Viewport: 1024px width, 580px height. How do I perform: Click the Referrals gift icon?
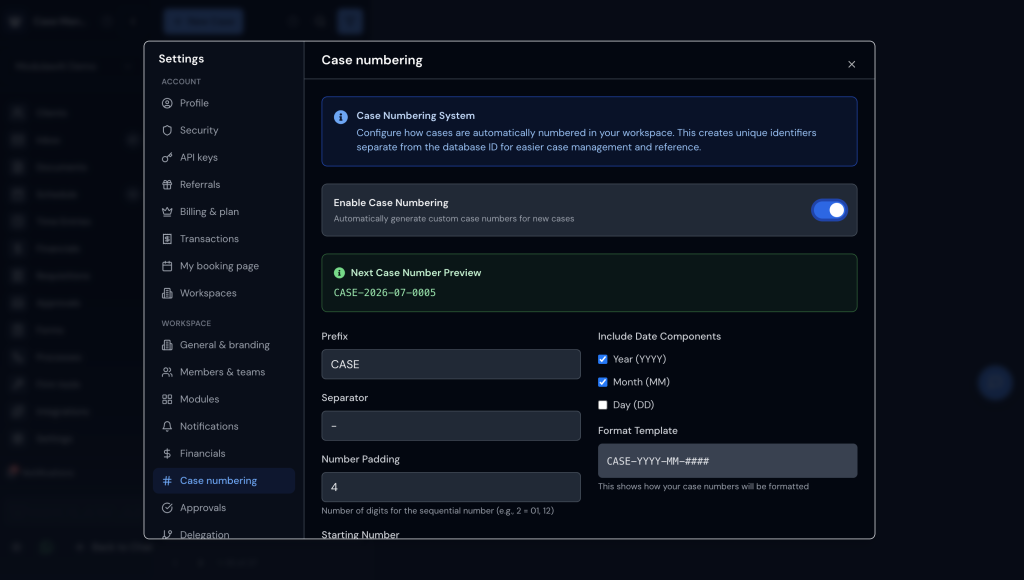point(167,184)
